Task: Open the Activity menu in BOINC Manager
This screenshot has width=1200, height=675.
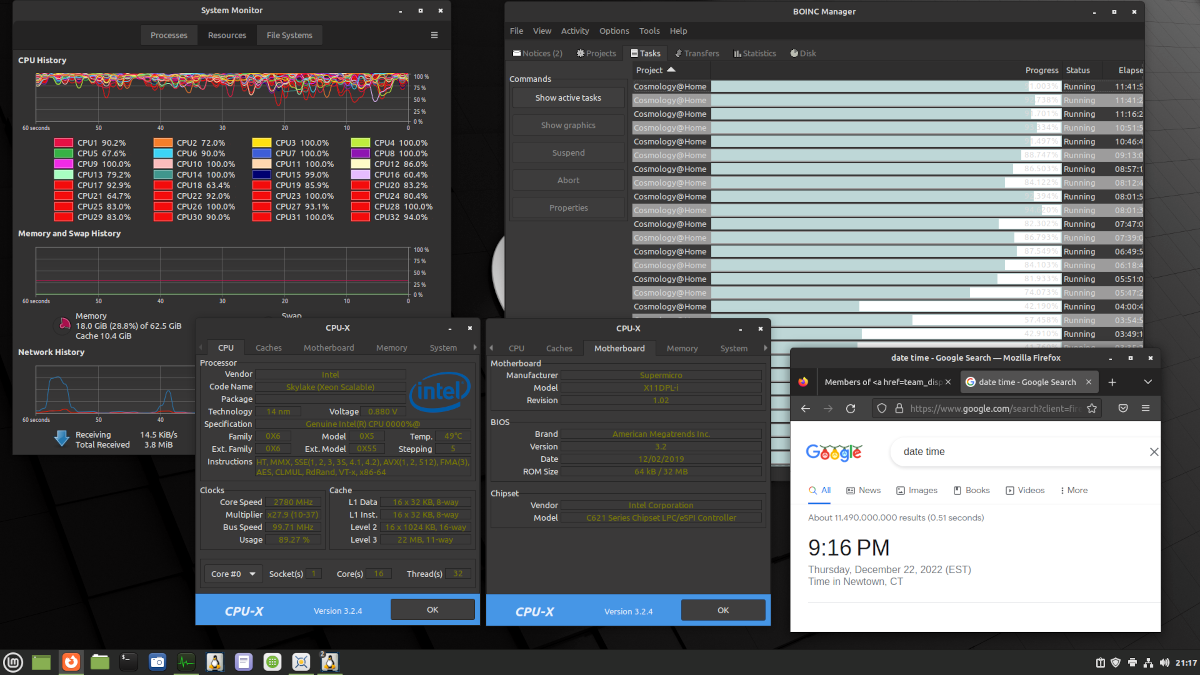Action: click(575, 31)
